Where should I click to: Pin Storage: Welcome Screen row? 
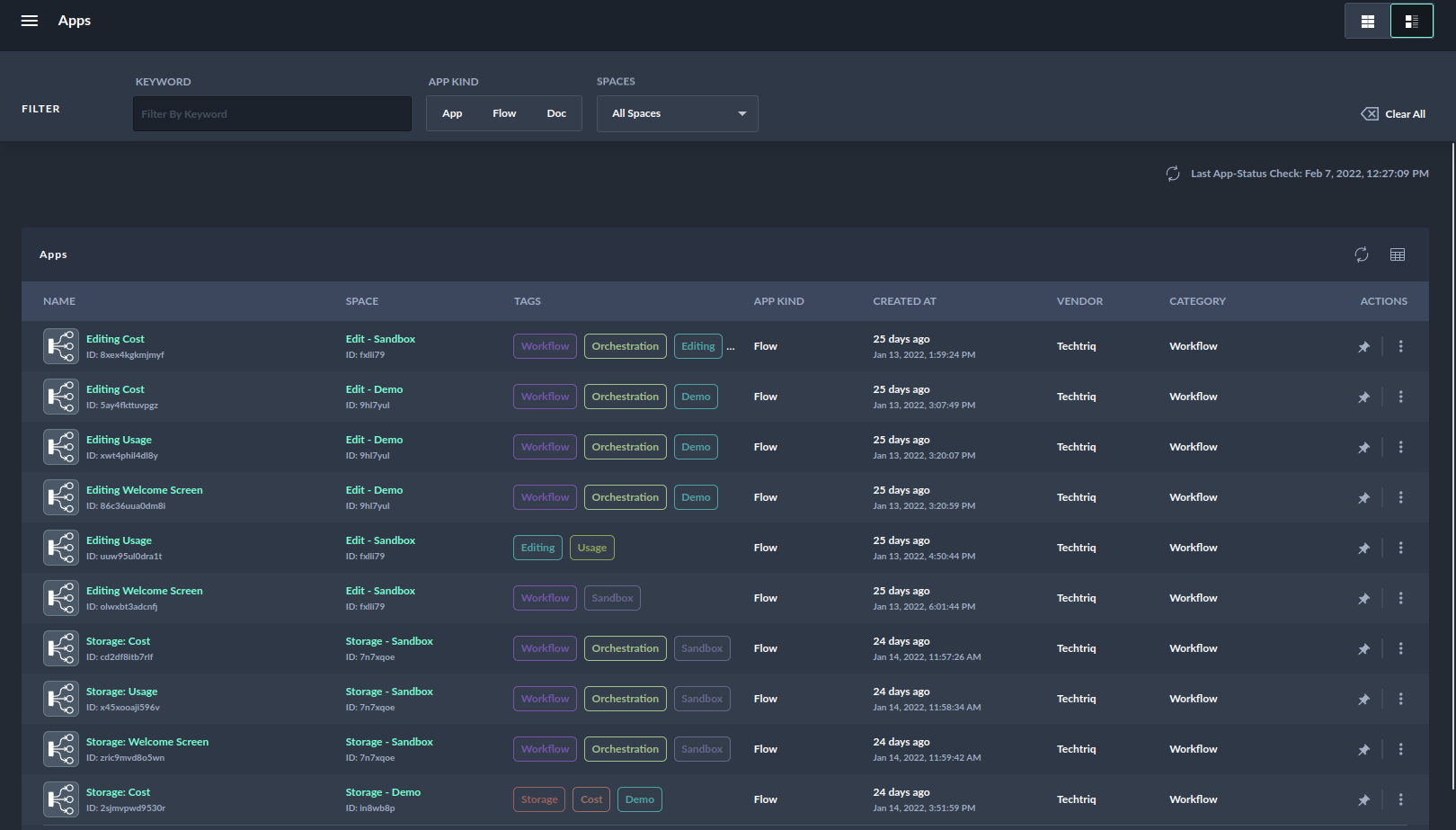click(x=1363, y=749)
